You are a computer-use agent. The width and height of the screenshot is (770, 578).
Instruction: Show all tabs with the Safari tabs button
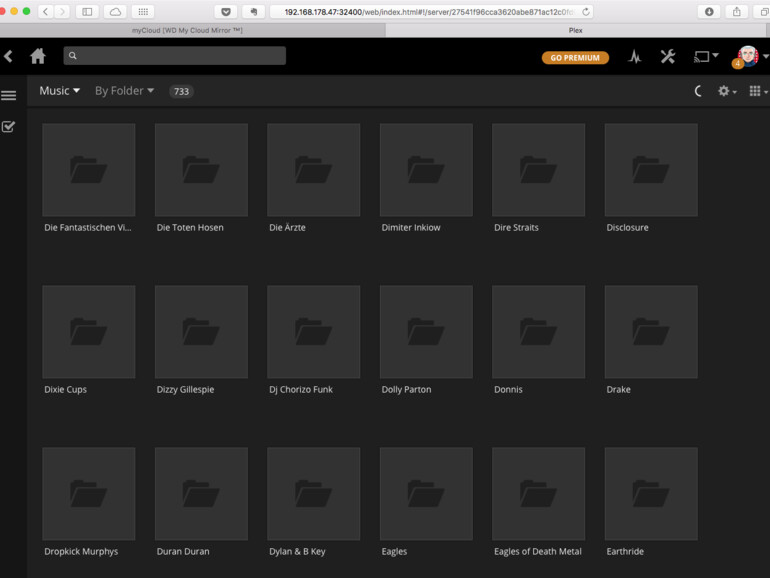[764, 11]
